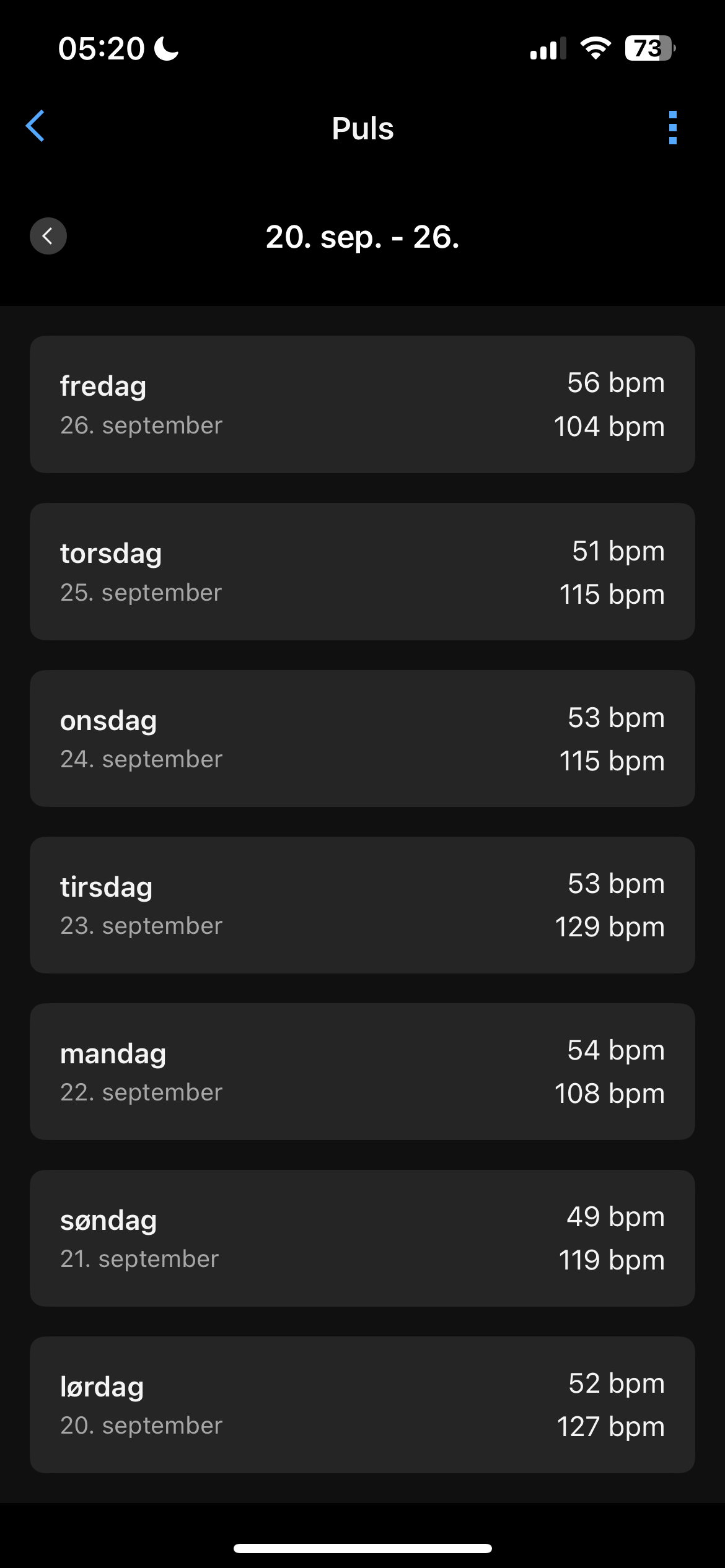This screenshot has height=1568, width=725.
Task: Open mandag 22. september entry
Action: pos(362,1071)
